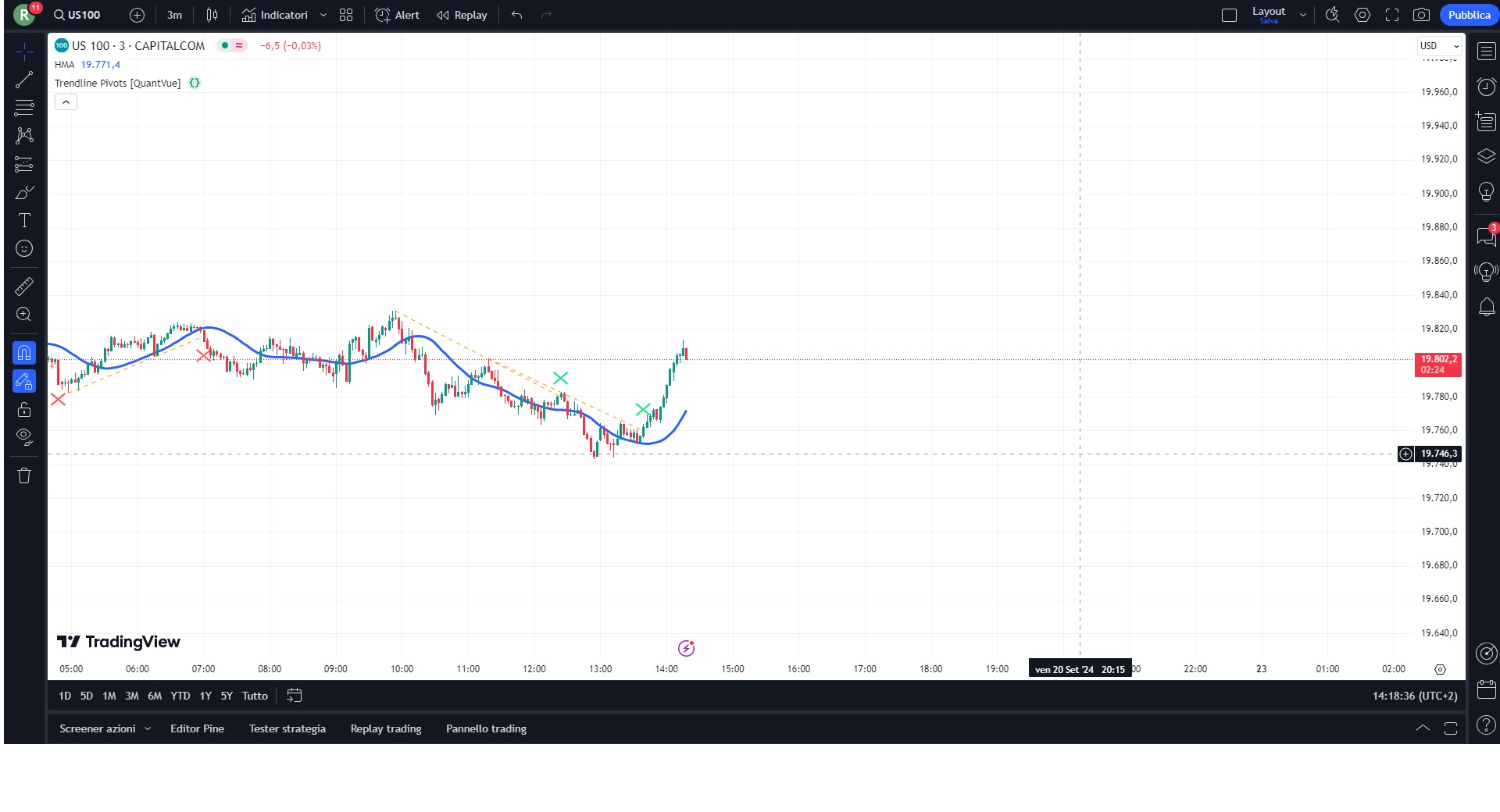Open the emoji and icons tool

(x=24, y=248)
